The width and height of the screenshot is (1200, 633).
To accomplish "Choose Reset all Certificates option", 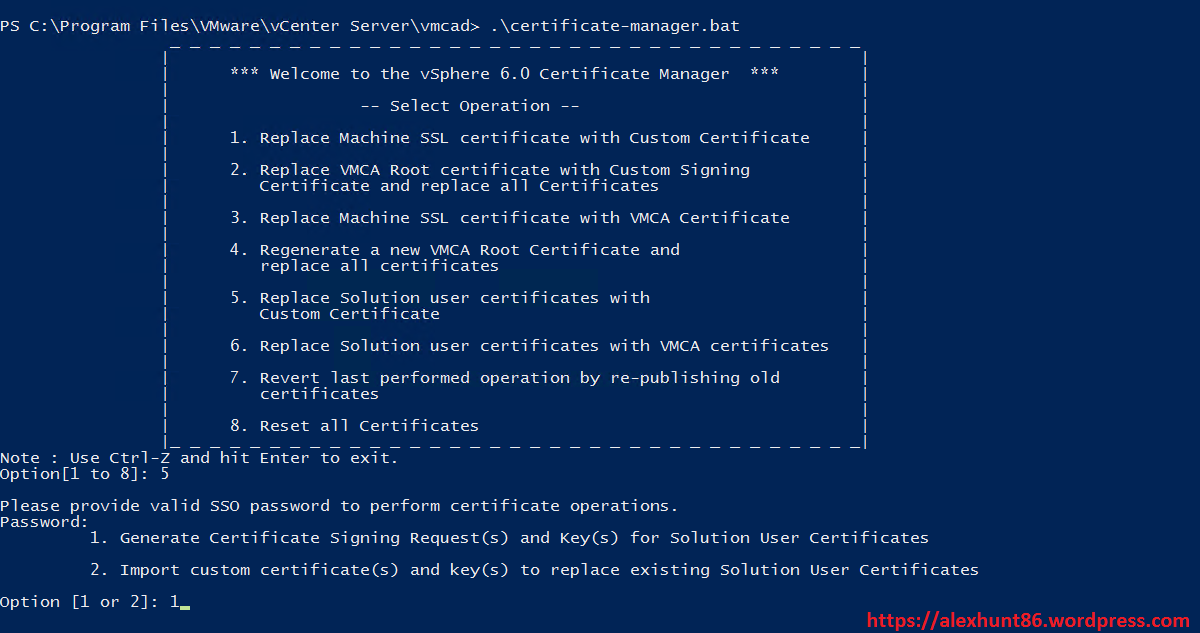I will pos(369,426).
